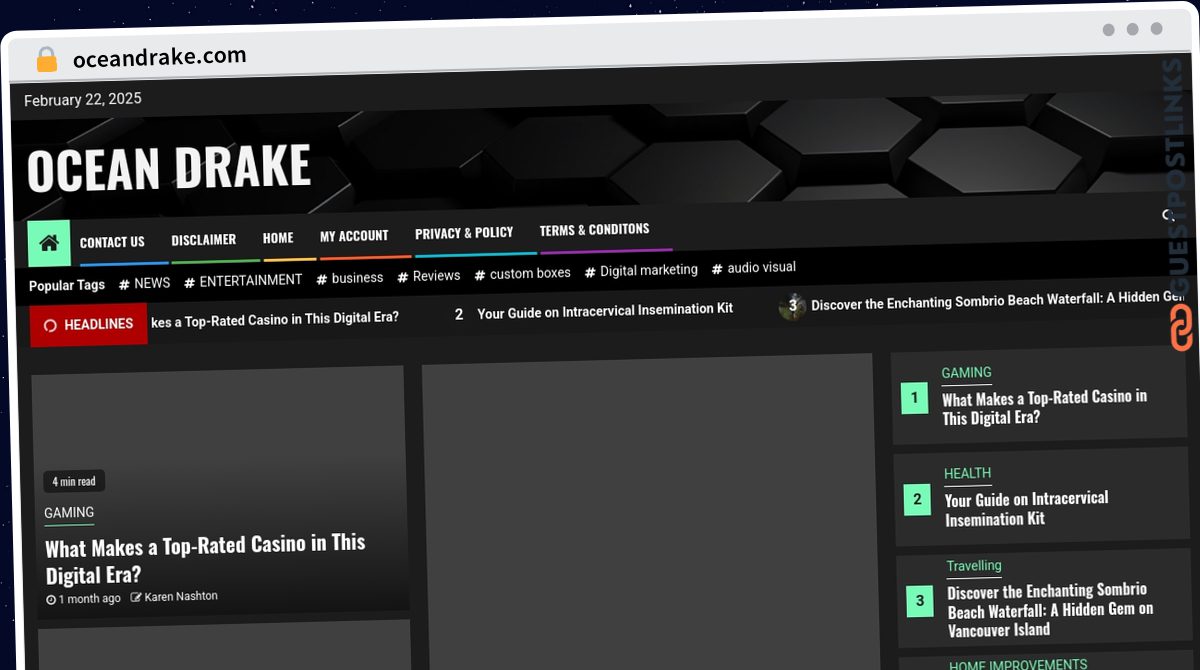Click the padlock icon beside the URL
This screenshot has height=670, width=1200.
tap(46, 60)
